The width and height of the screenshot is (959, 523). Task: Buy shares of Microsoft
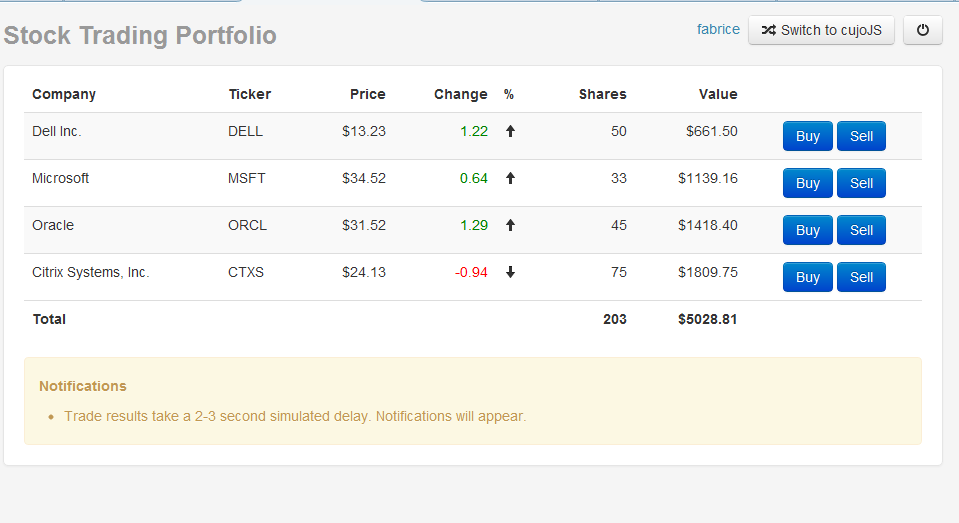point(807,183)
